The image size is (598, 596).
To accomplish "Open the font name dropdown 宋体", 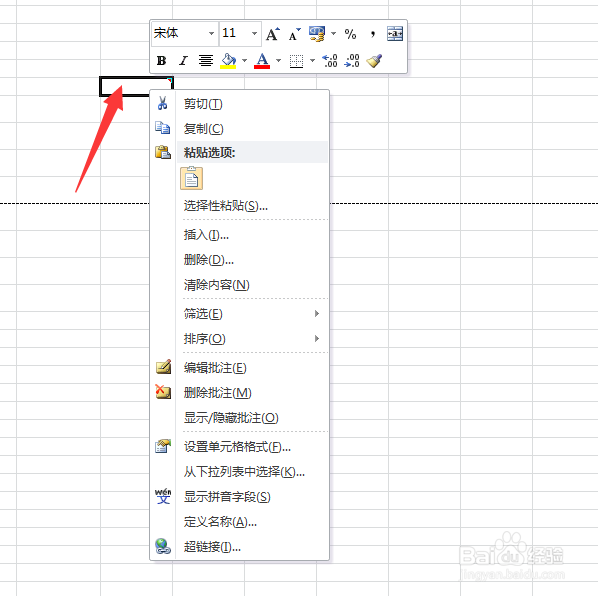I will point(211,34).
